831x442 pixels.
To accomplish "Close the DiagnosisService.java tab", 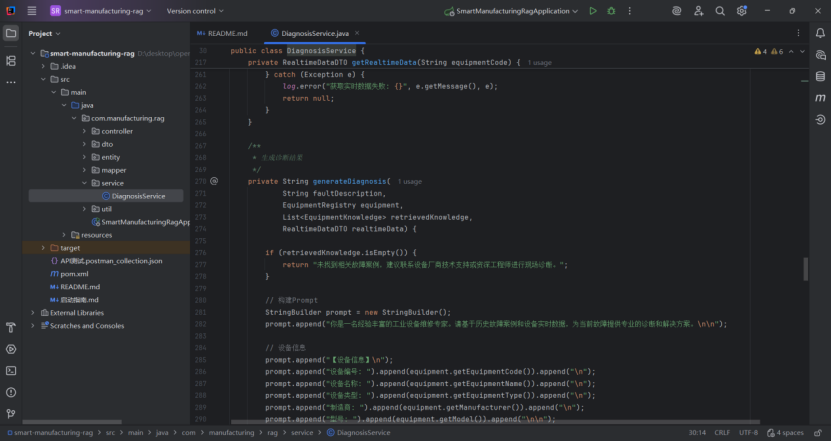I will coord(357,33).
